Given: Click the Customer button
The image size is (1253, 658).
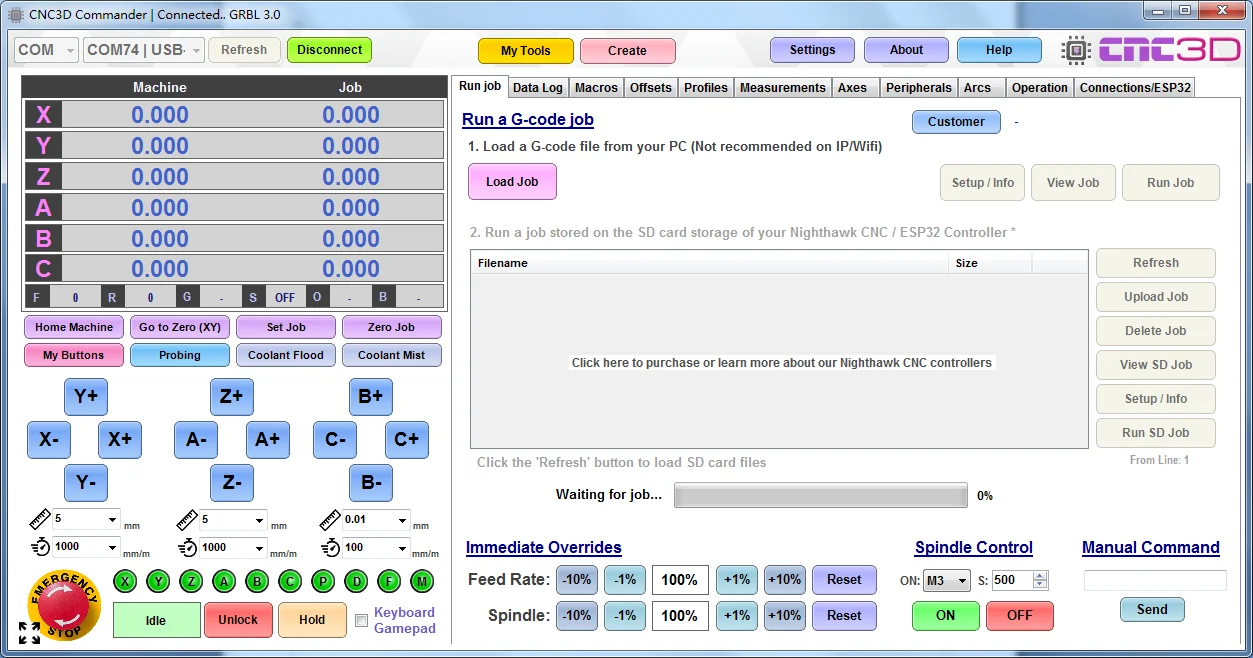Looking at the screenshot, I should point(956,122).
